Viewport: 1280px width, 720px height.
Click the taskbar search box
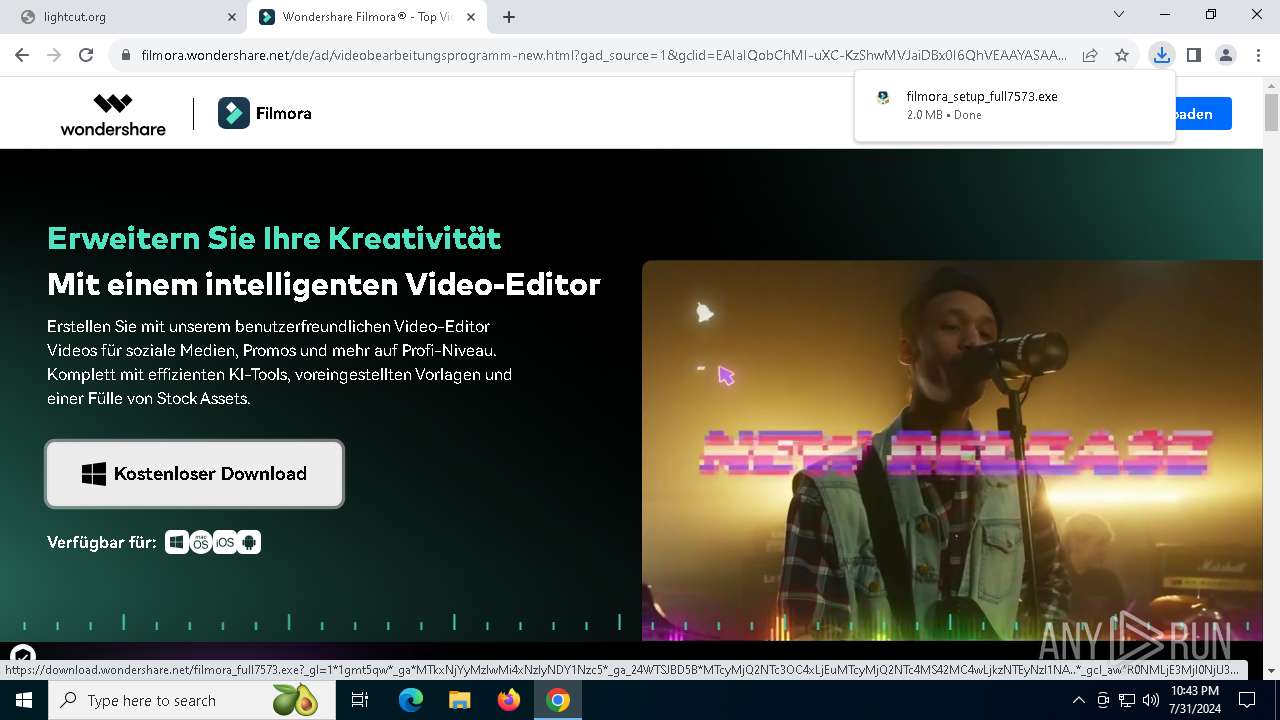[x=190, y=700]
